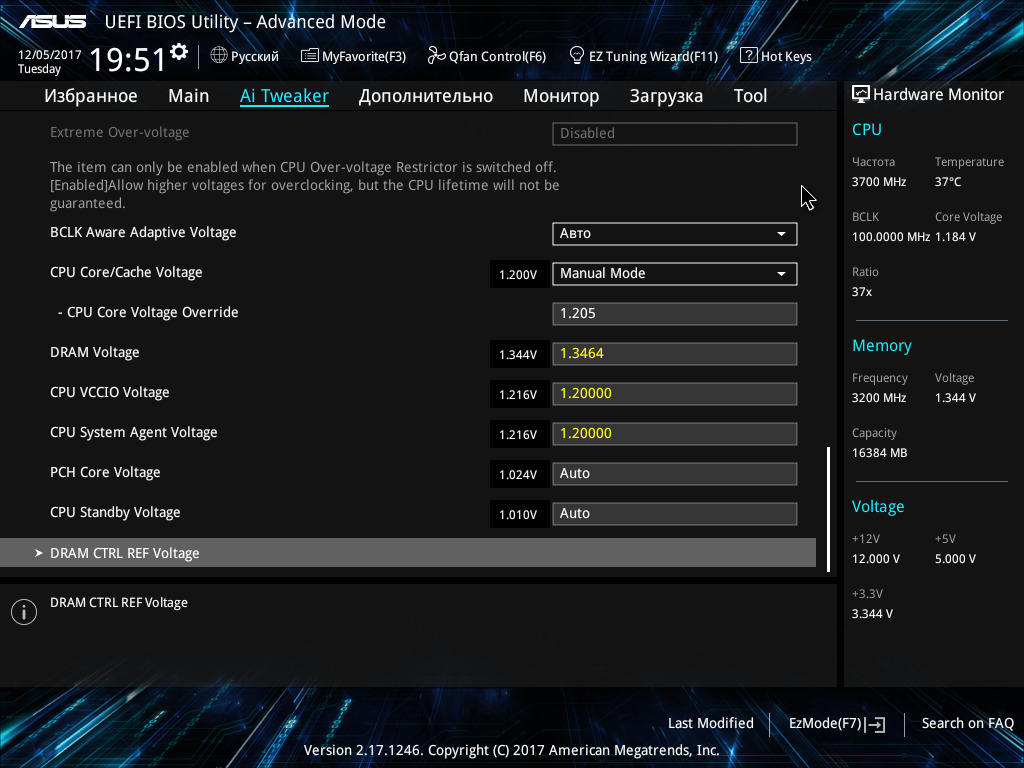Screen dimensions: 1024x768
Task: Open MyFavorite(F3) menu
Action: pos(353,56)
